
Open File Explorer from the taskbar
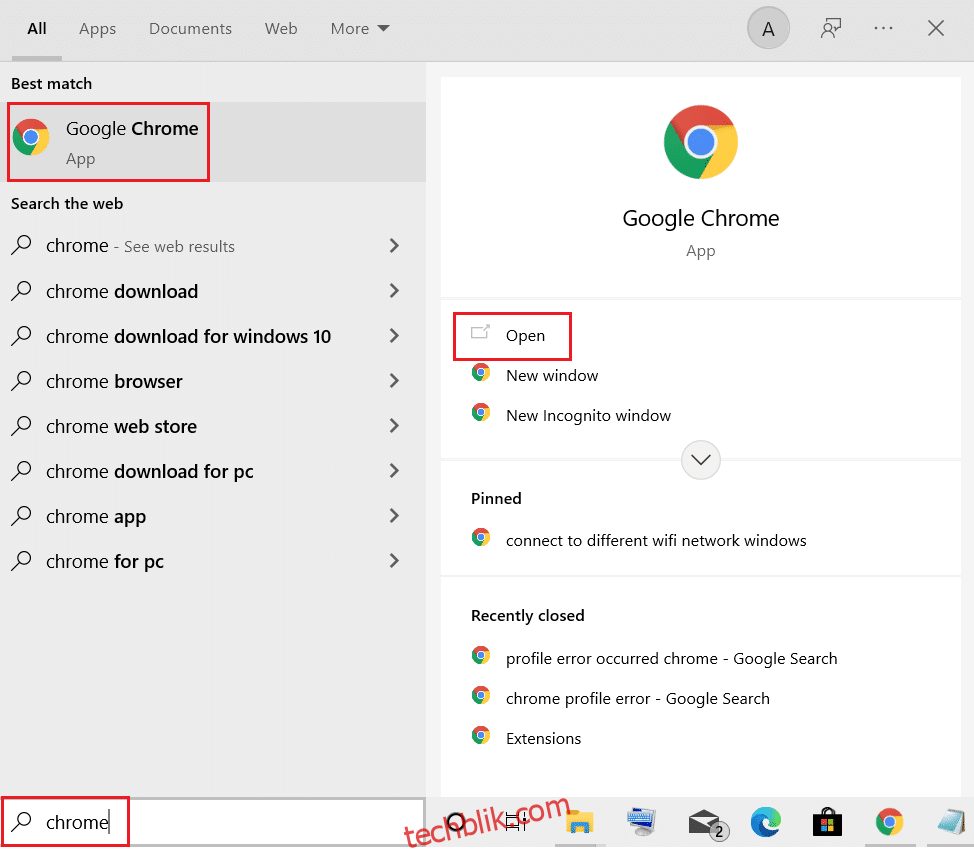[580, 822]
